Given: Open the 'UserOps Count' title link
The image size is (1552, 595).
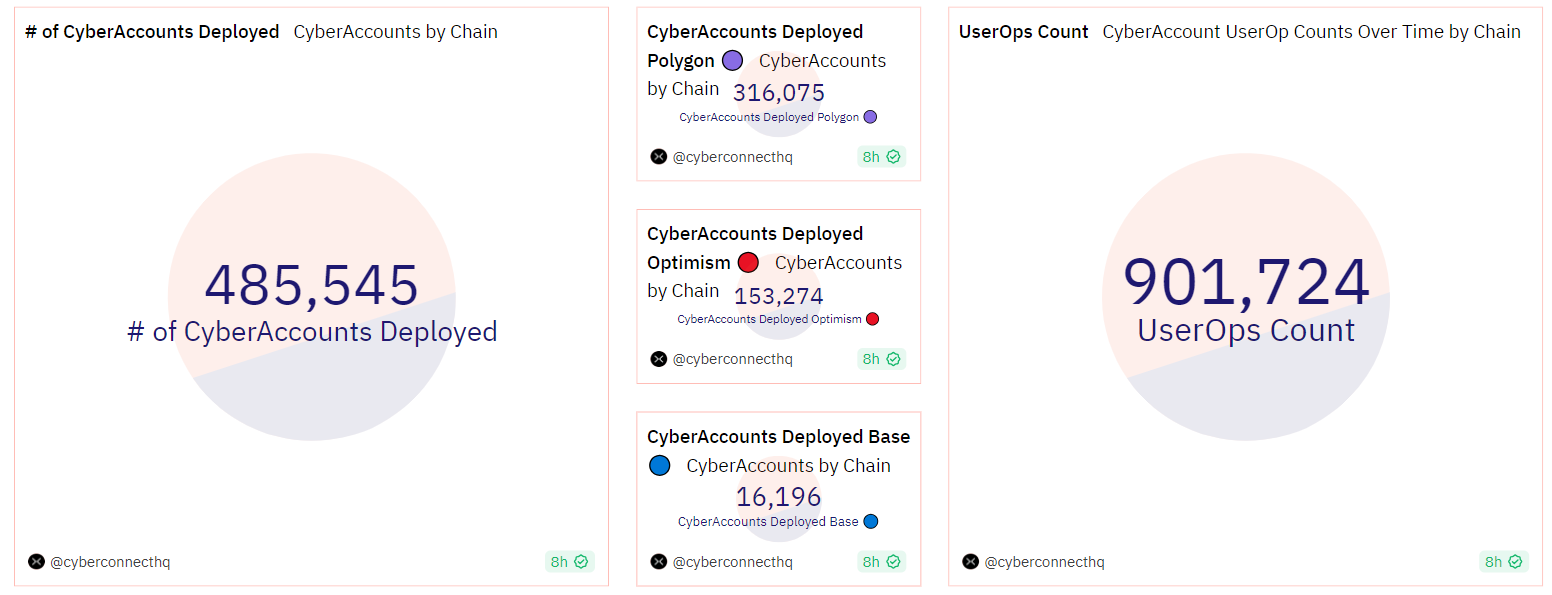Looking at the screenshot, I should 1023,32.
